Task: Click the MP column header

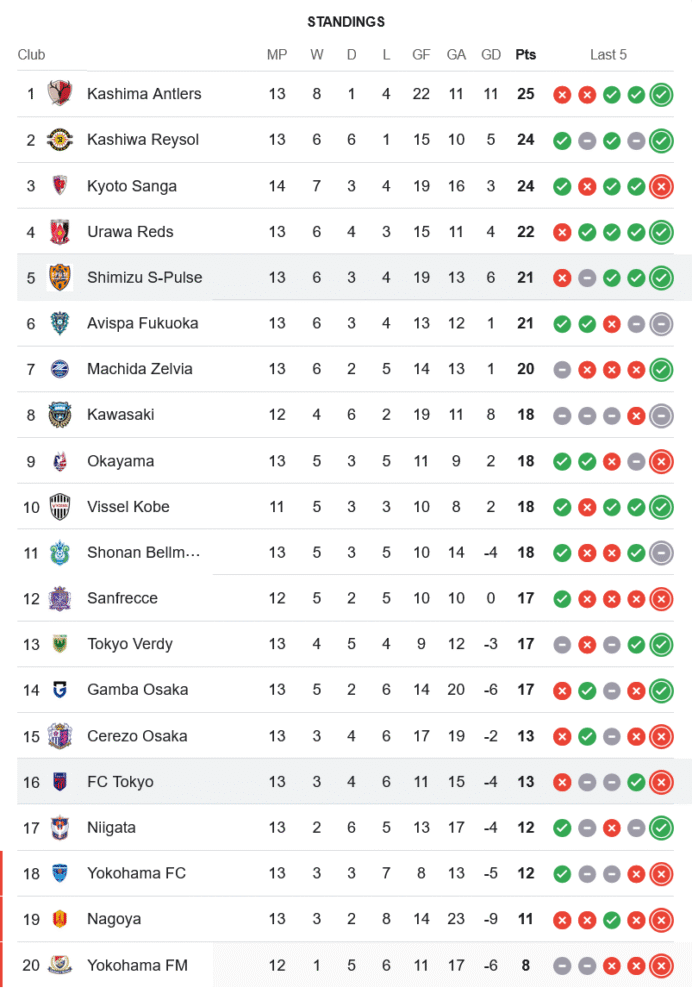Action: click(277, 55)
